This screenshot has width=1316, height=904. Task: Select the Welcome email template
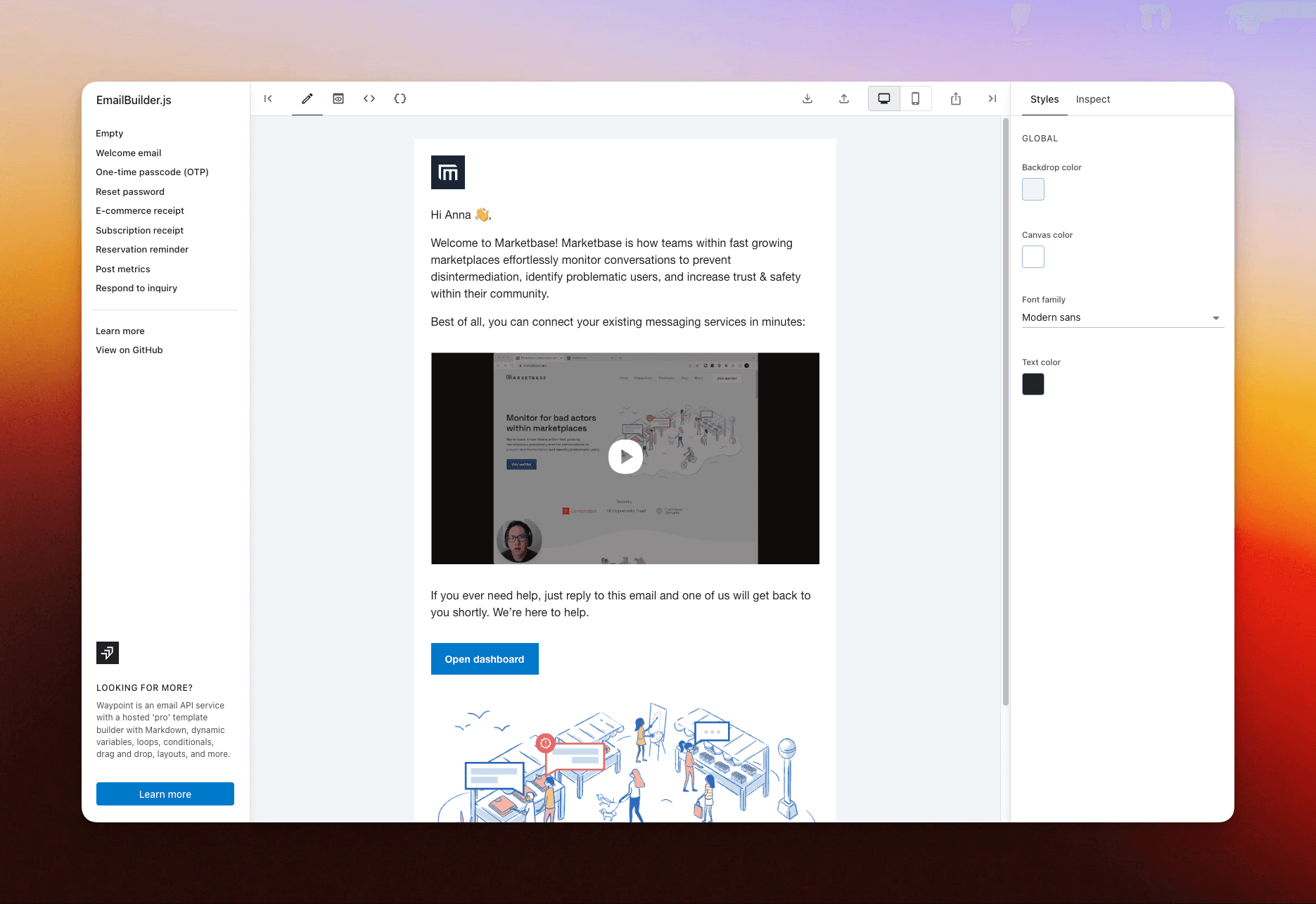[129, 153]
